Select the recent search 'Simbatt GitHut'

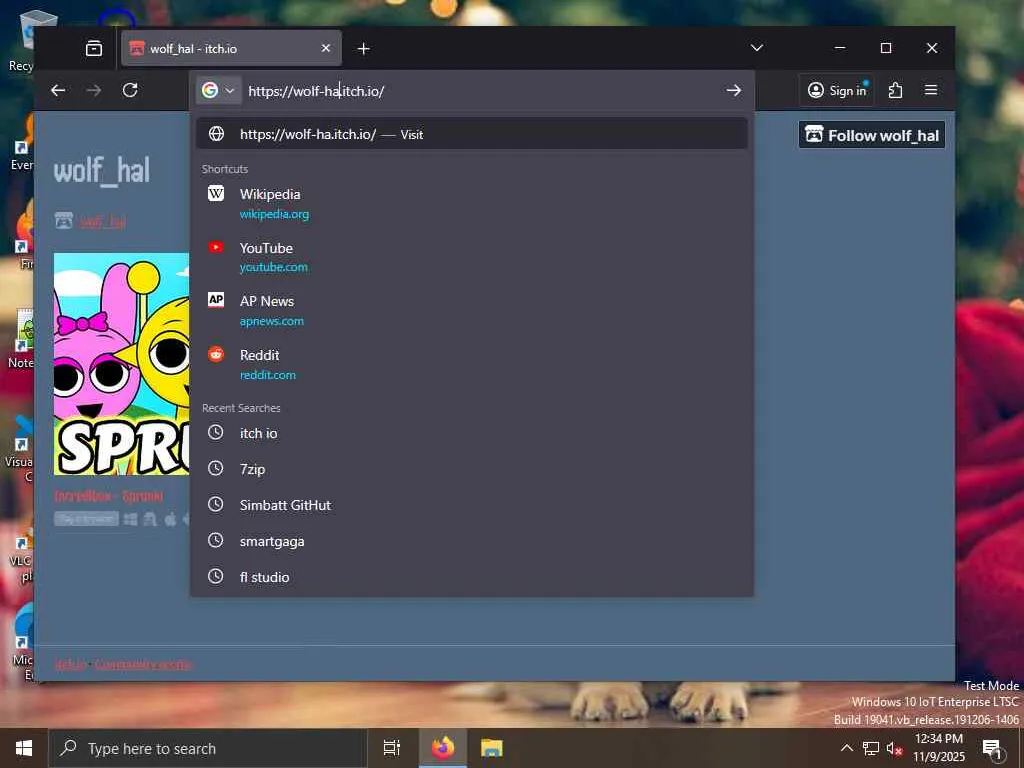pos(472,505)
